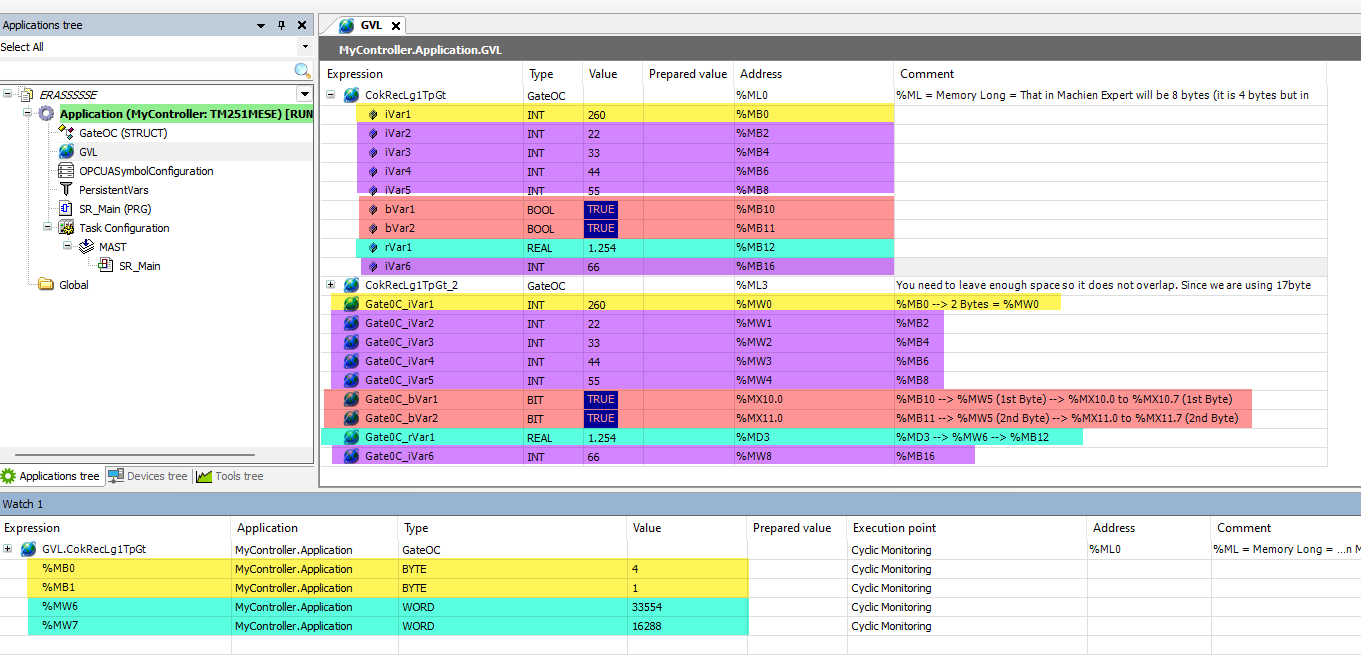Switch to the Applications tree tab
1361x664 pixels.
(x=51, y=476)
